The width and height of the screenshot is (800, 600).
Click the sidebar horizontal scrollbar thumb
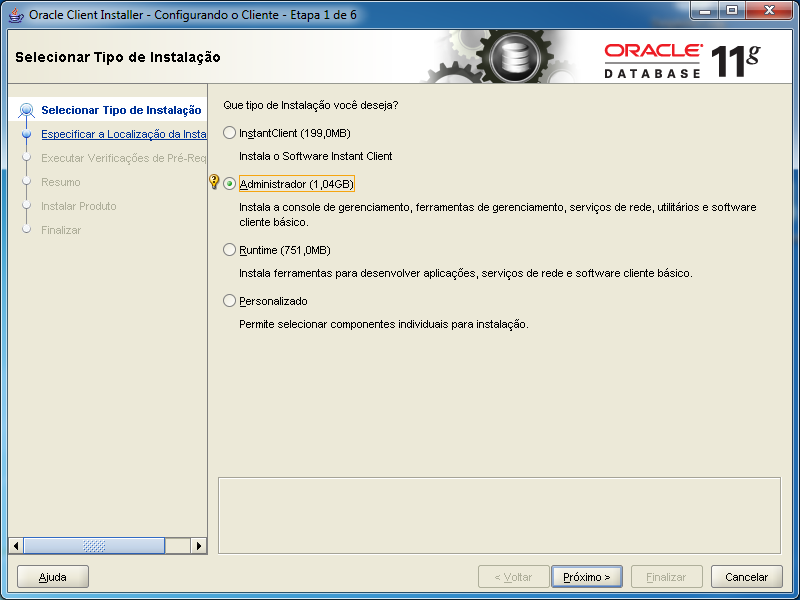[x=94, y=546]
